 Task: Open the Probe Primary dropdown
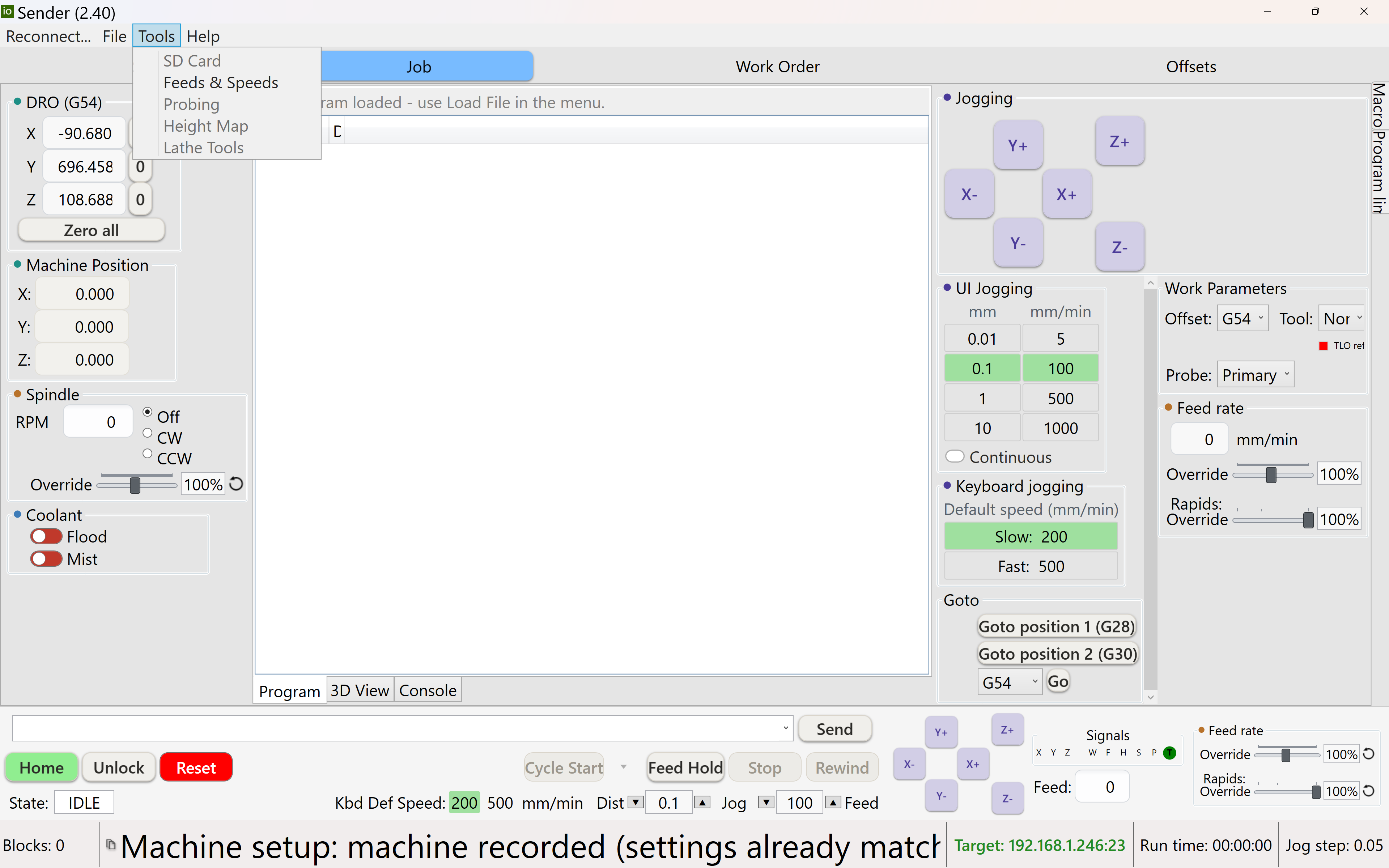point(1255,375)
